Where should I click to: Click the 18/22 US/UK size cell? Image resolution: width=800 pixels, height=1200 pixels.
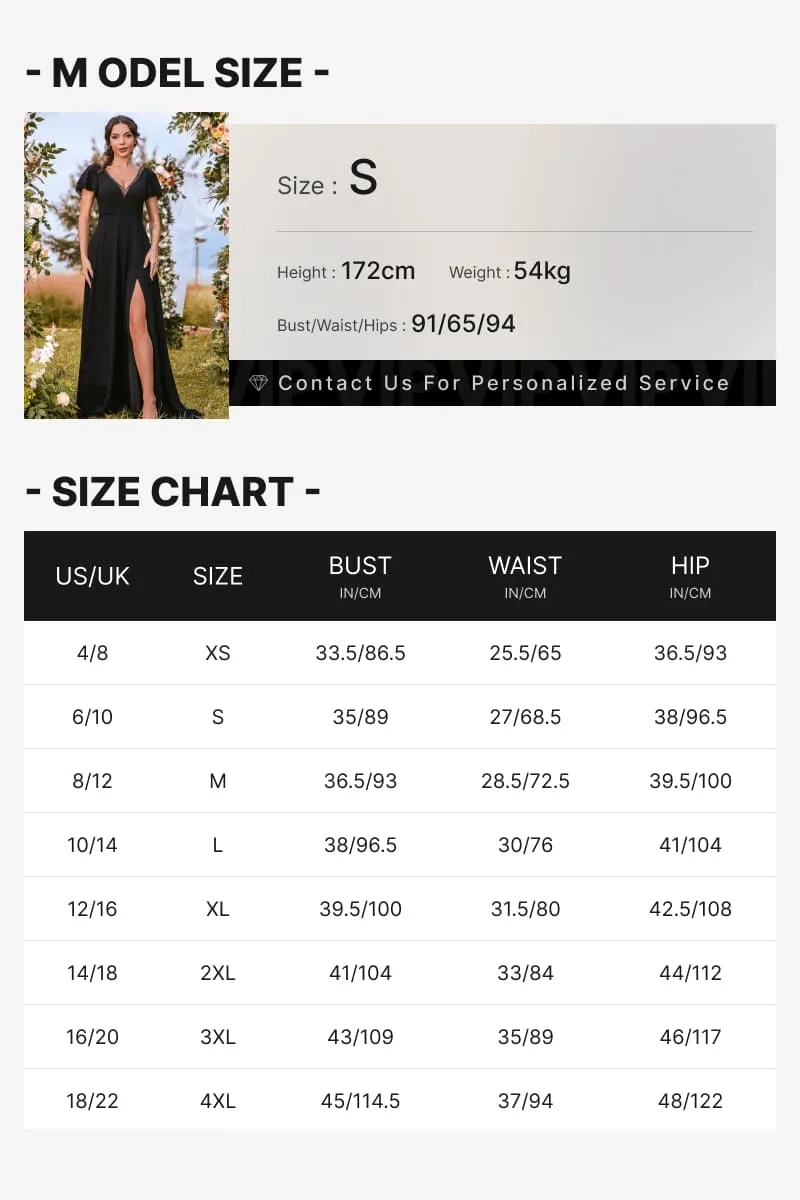pyautogui.click(x=93, y=1101)
